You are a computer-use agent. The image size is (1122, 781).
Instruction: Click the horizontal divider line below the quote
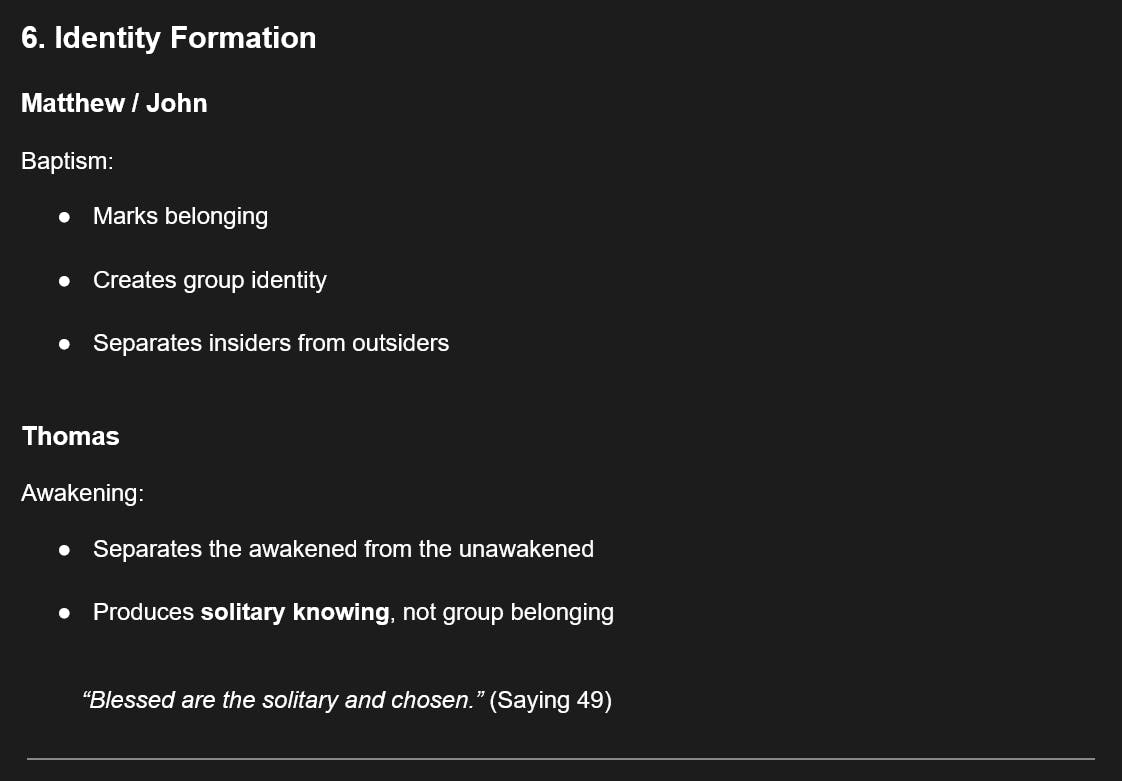click(560, 759)
